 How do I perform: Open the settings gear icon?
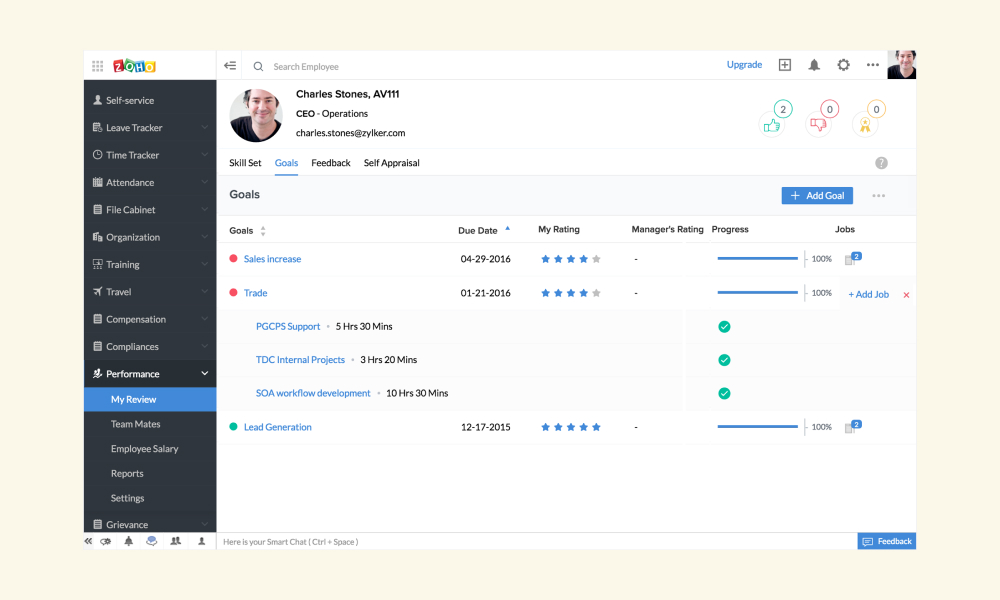[844, 64]
